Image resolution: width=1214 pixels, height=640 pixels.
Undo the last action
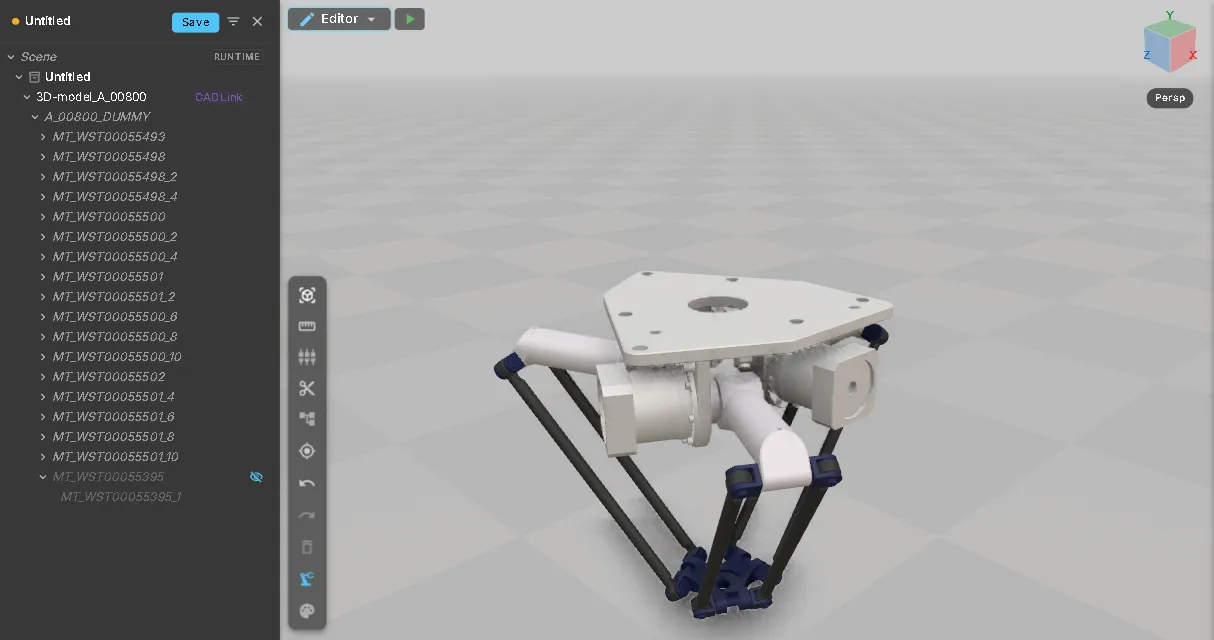(307, 483)
